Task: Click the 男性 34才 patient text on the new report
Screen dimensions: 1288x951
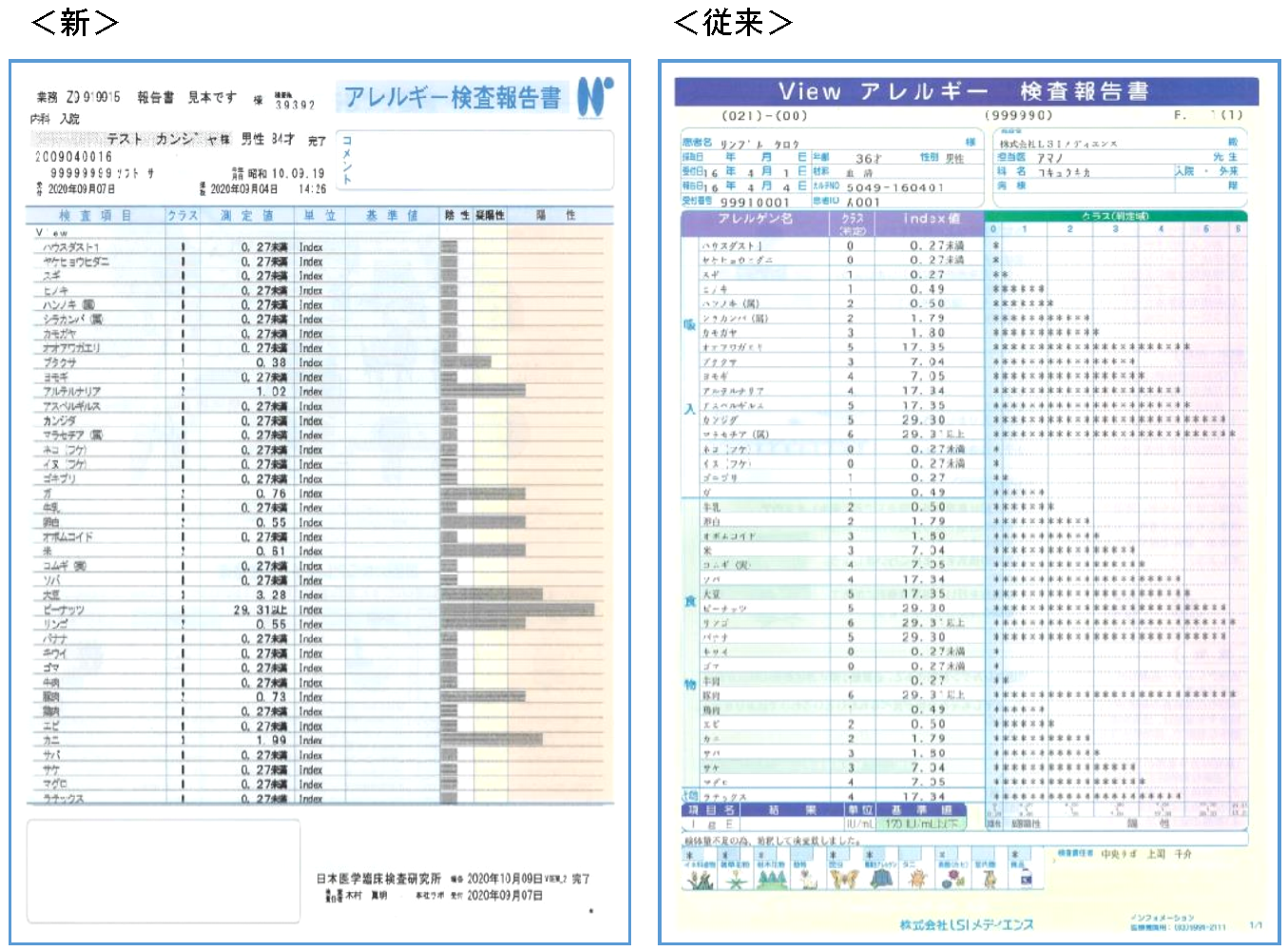Action: click(x=267, y=139)
